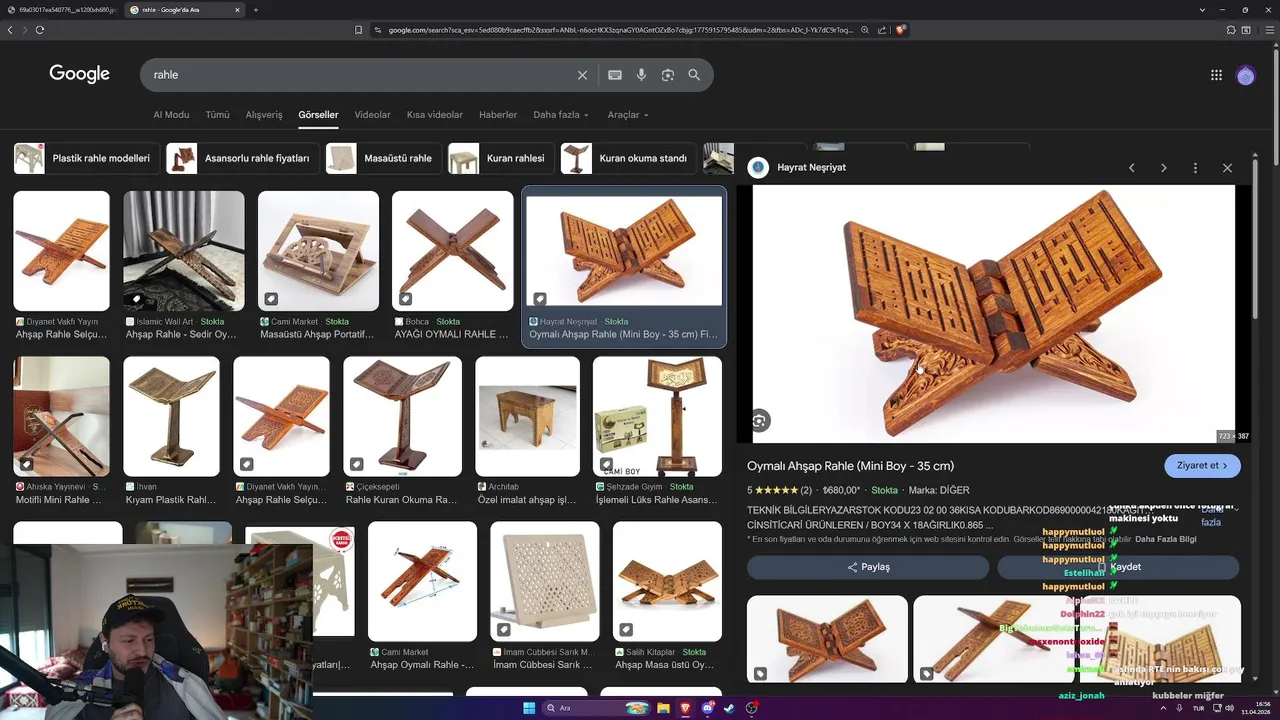Open İhvan Kıyam Plastik Rahle thumbnail
Screen dimensions: 1280x720
(x=171, y=416)
